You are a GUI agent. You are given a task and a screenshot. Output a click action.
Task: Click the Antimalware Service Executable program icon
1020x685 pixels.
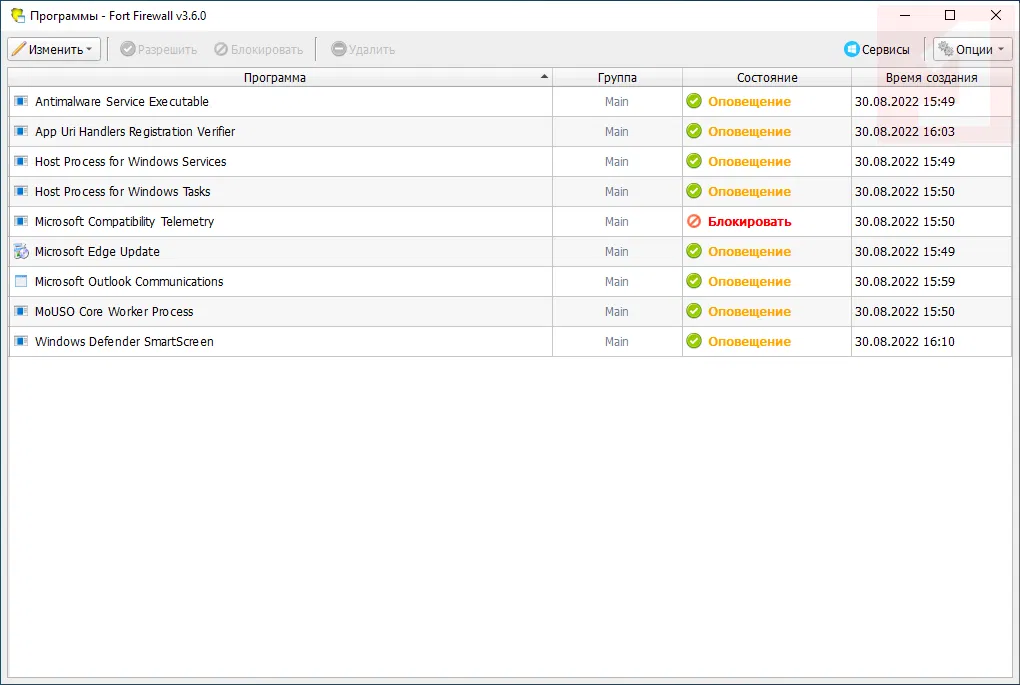coord(21,101)
